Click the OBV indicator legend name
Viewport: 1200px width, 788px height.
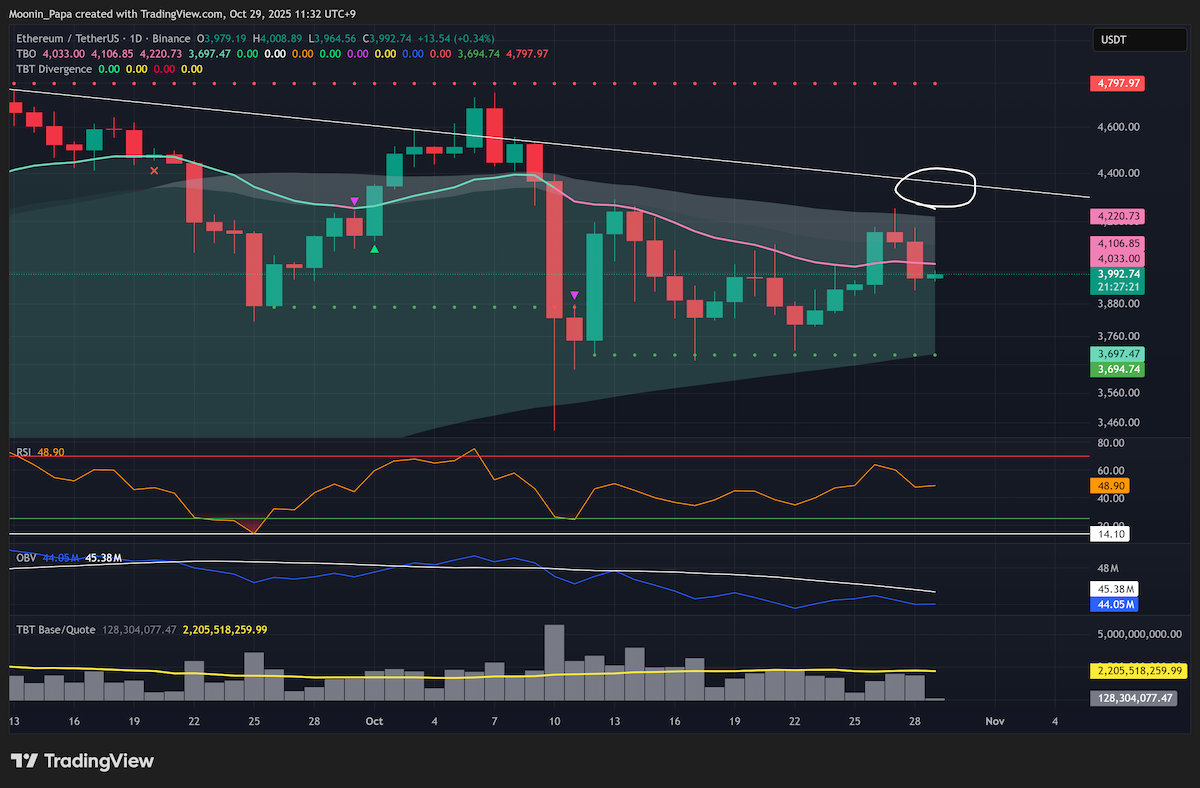click(x=25, y=557)
